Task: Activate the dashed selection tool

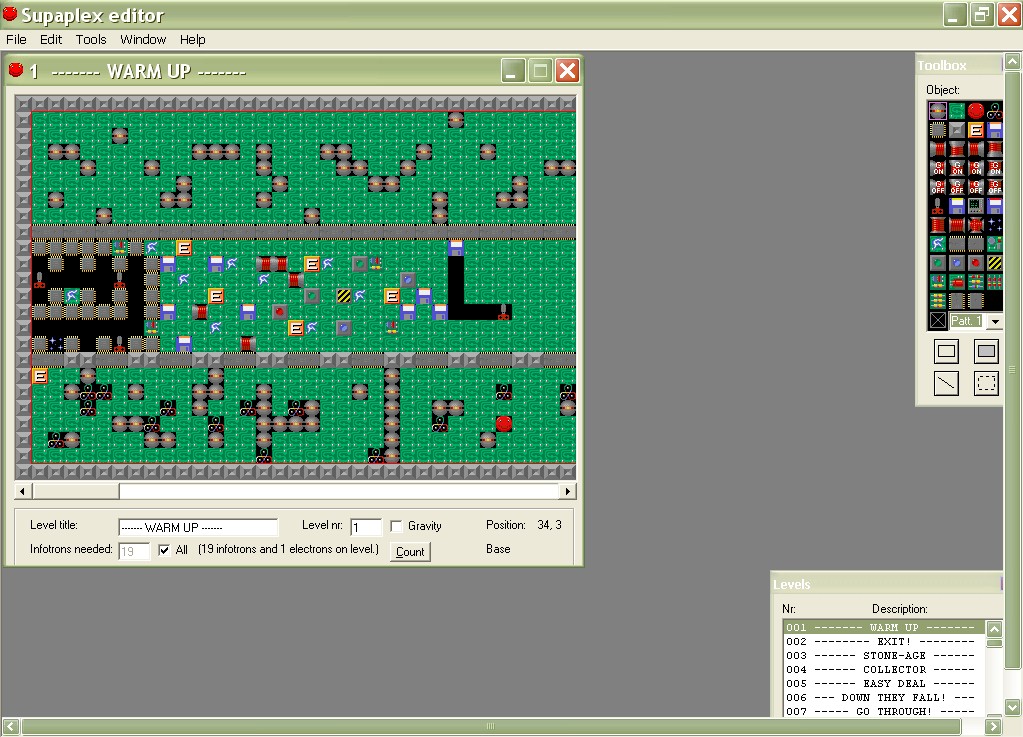Action: coord(986,384)
